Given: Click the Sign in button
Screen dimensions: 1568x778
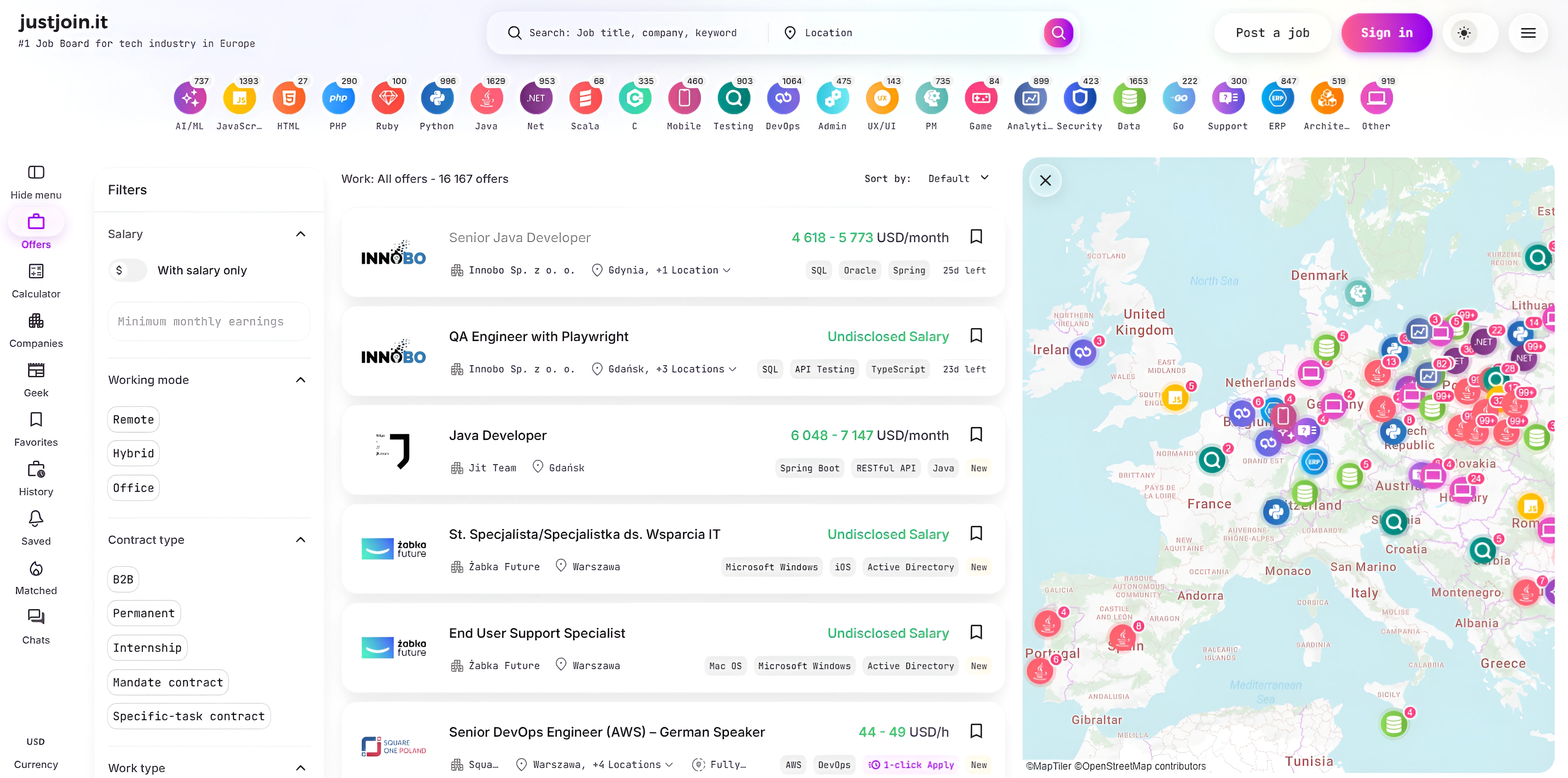Looking at the screenshot, I should tap(1386, 33).
